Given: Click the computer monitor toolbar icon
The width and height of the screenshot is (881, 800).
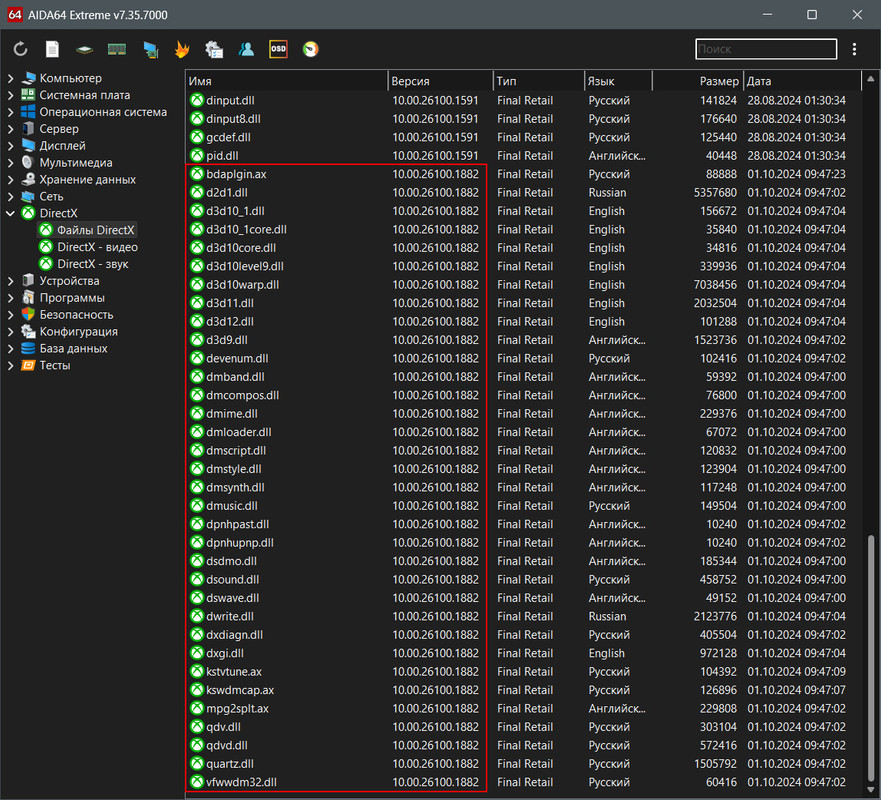Looking at the screenshot, I should pos(151,49).
